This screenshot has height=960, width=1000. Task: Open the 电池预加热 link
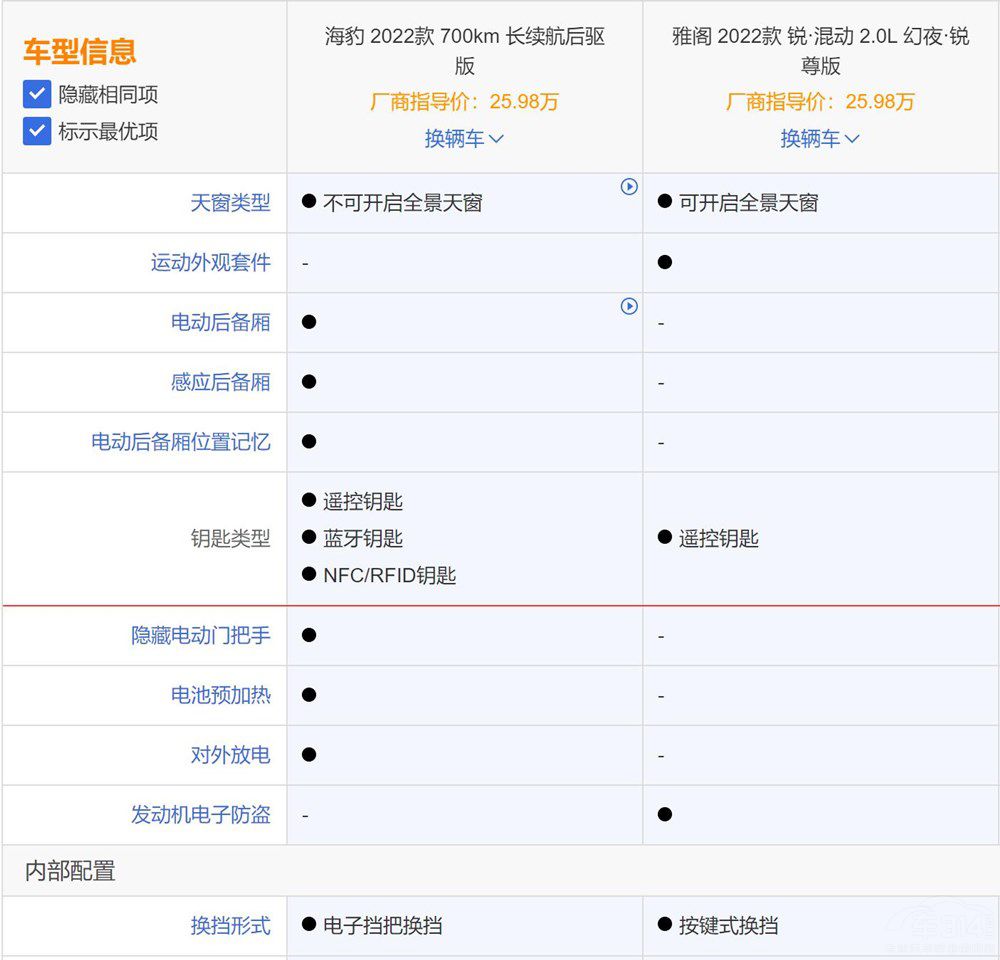pos(222,695)
